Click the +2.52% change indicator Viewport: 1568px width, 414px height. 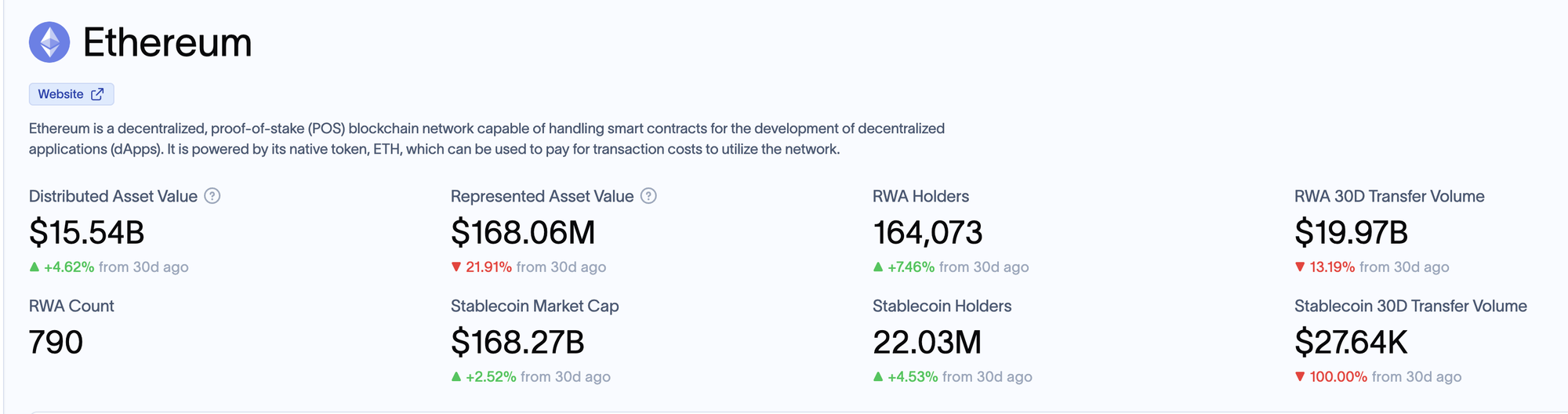[484, 376]
